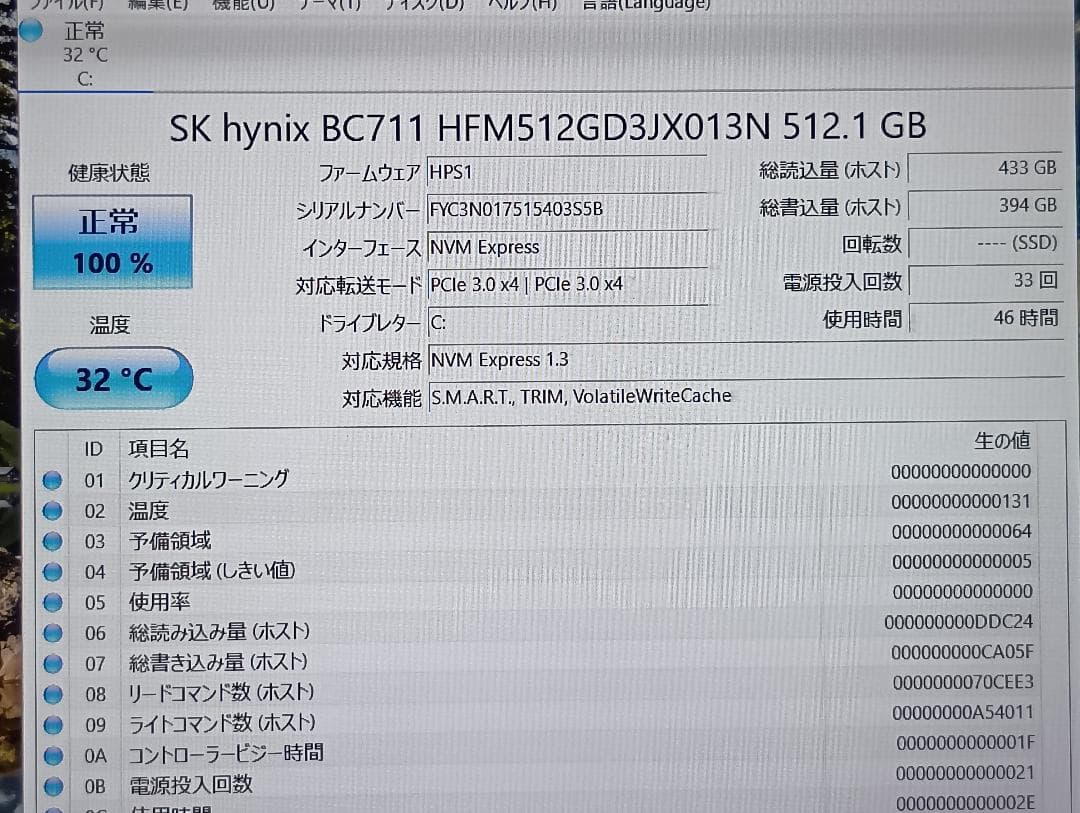
Task: Click the ID column header
Action: point(94,449)
